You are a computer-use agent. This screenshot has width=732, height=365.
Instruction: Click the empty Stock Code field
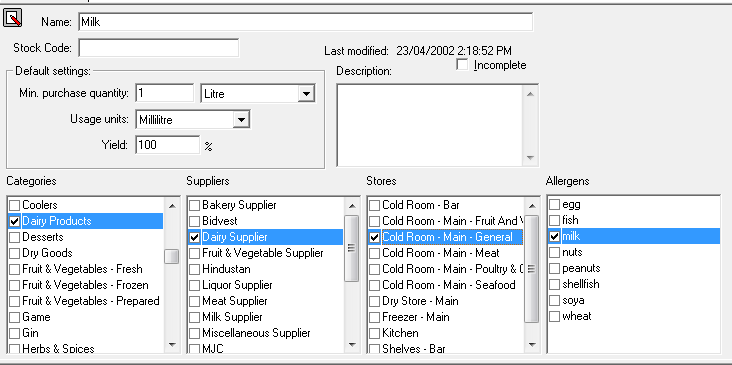click(x=159, y=48)
